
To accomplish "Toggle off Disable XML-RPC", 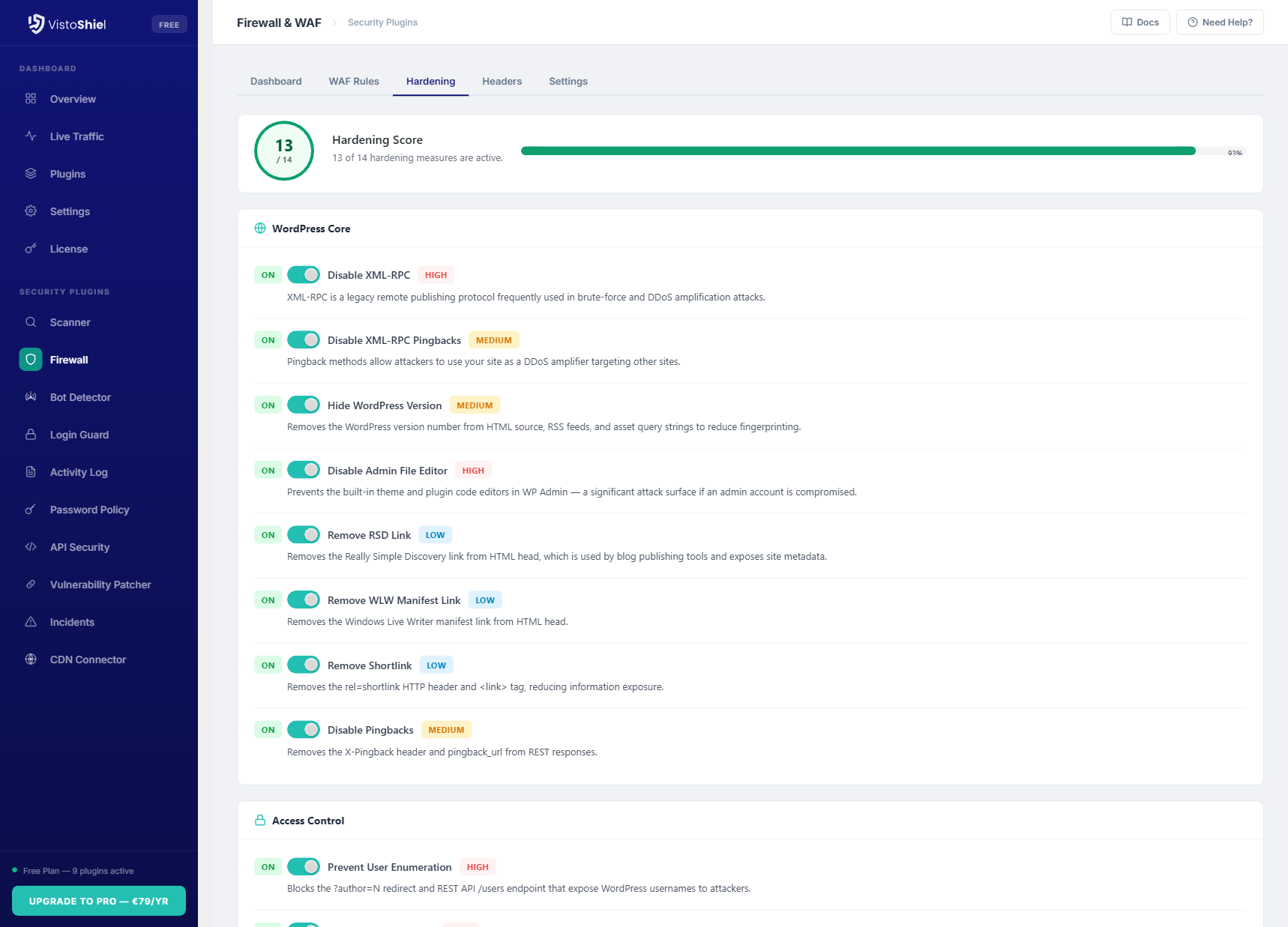I will pyautogui.click(x=304, y=274).
